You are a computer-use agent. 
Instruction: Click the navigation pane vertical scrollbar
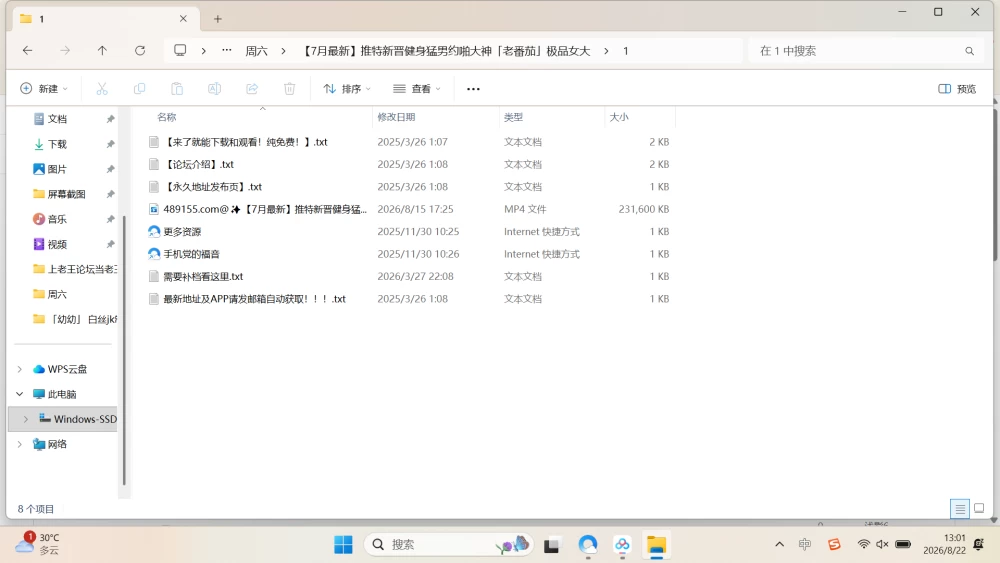(x=124, y=351)
